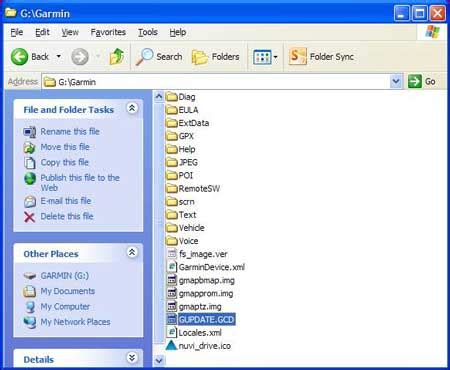
Task: Open the Edit menu
Action: pos(42,32)
